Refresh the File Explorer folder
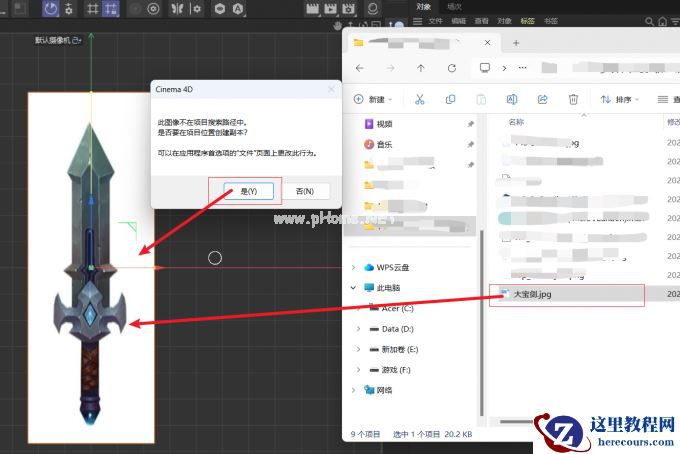 [452, 68]
